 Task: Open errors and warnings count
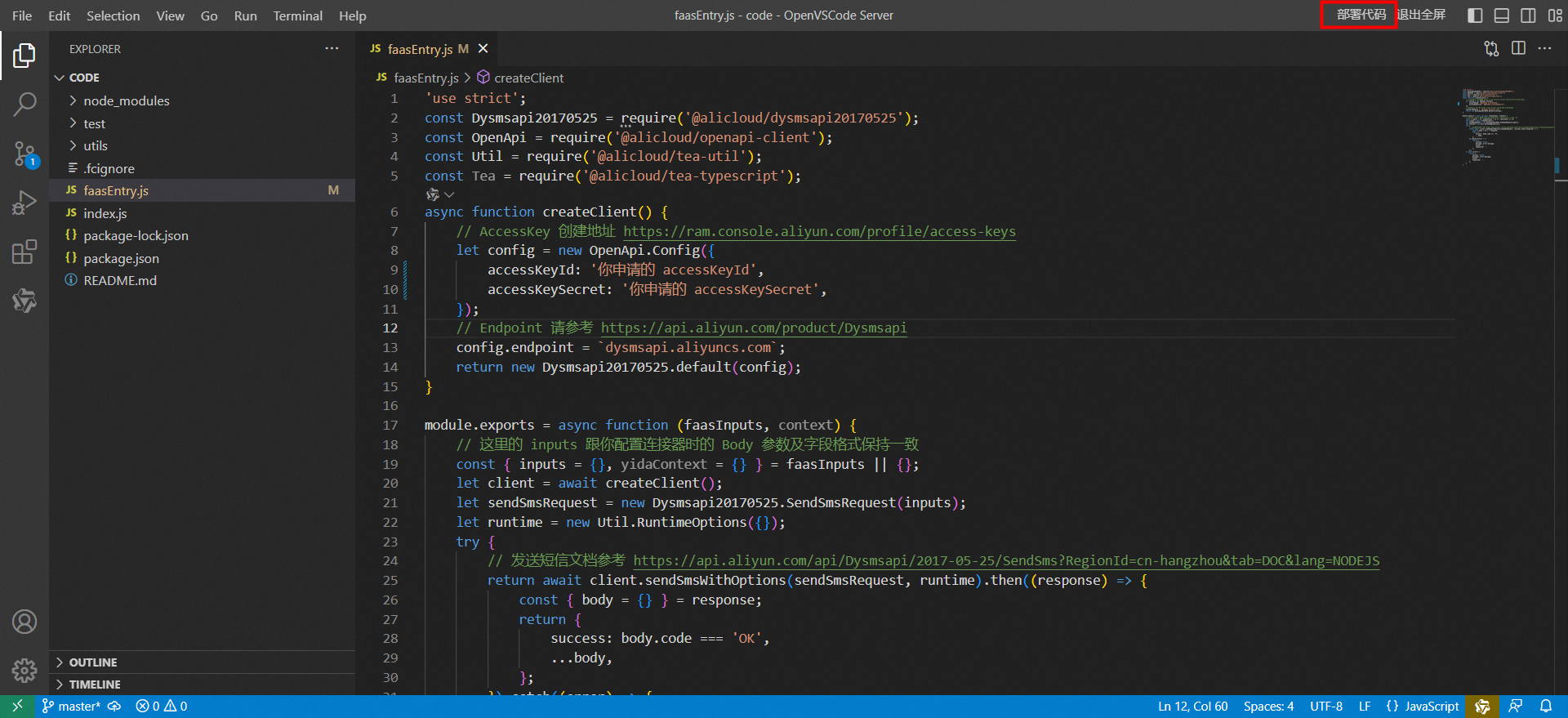point(162,707)
